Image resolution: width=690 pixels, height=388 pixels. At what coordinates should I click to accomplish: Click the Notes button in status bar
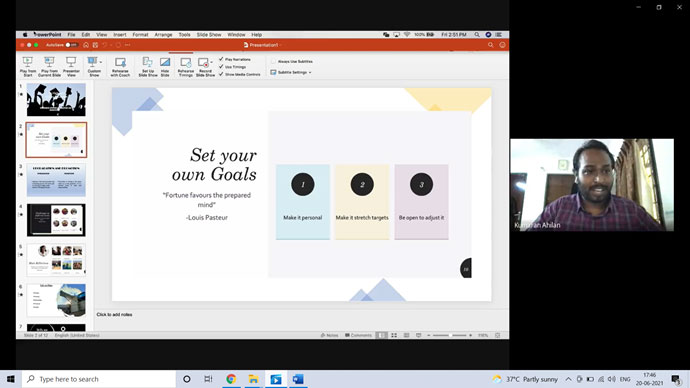point(330,335)
